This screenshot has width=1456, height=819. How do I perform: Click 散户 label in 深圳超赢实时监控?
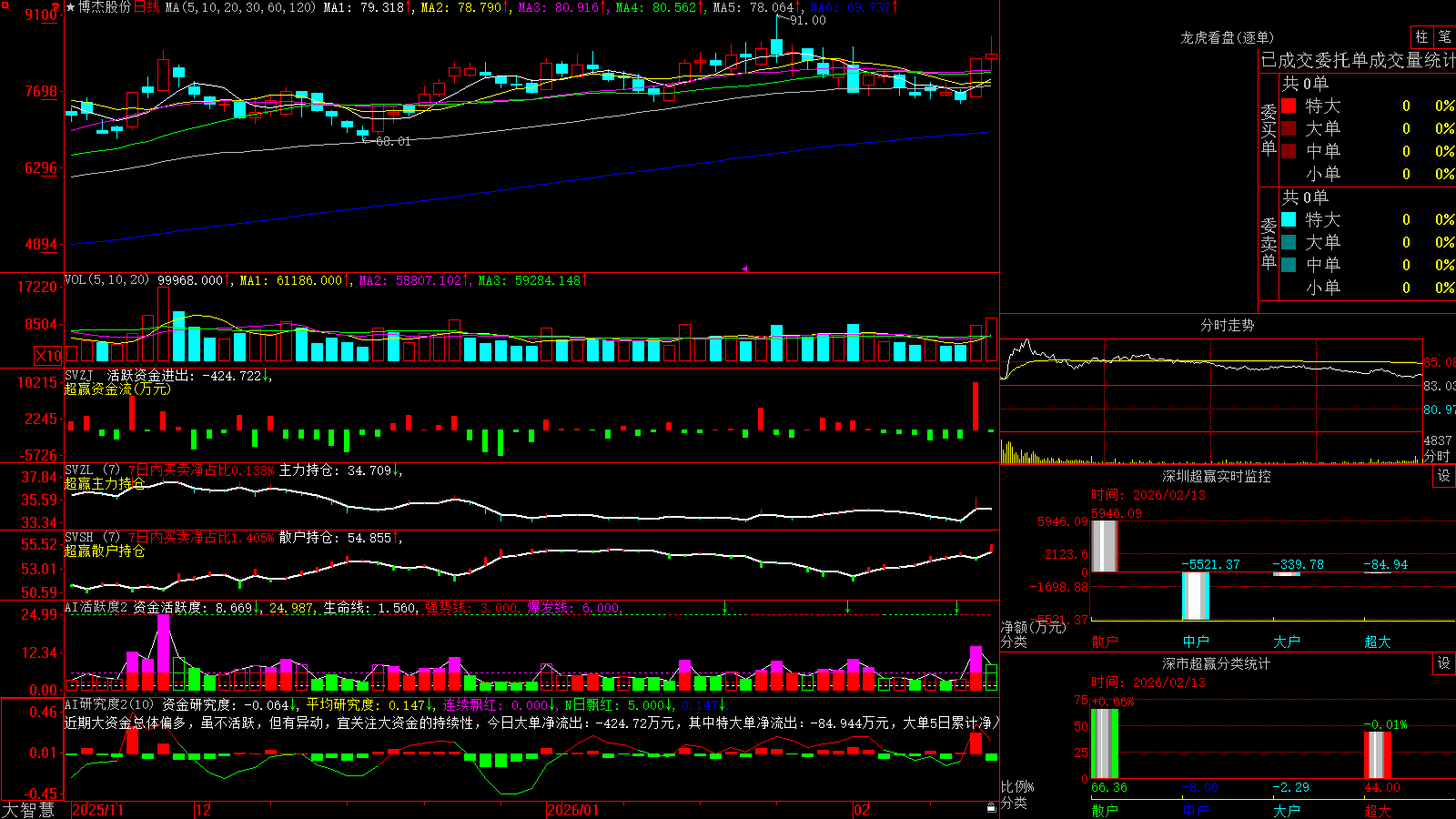pyautogui.click(x=1104, y=642)
